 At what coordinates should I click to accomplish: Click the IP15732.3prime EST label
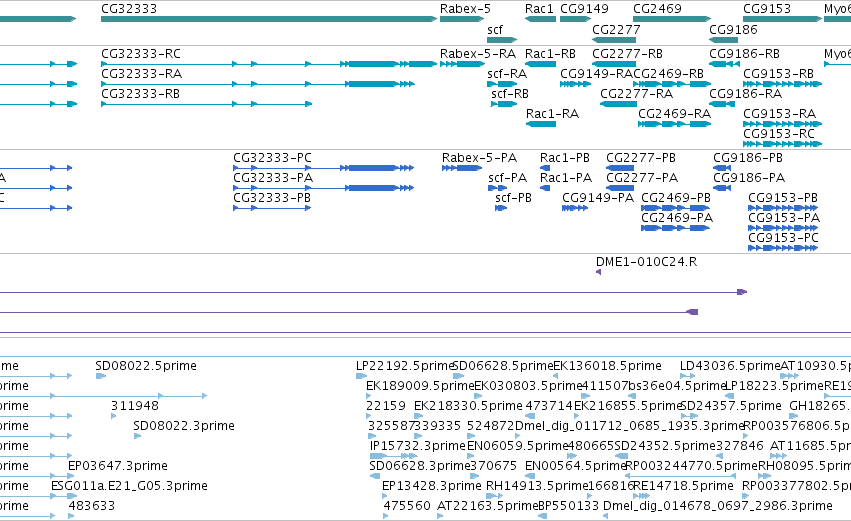coord(418,446)
